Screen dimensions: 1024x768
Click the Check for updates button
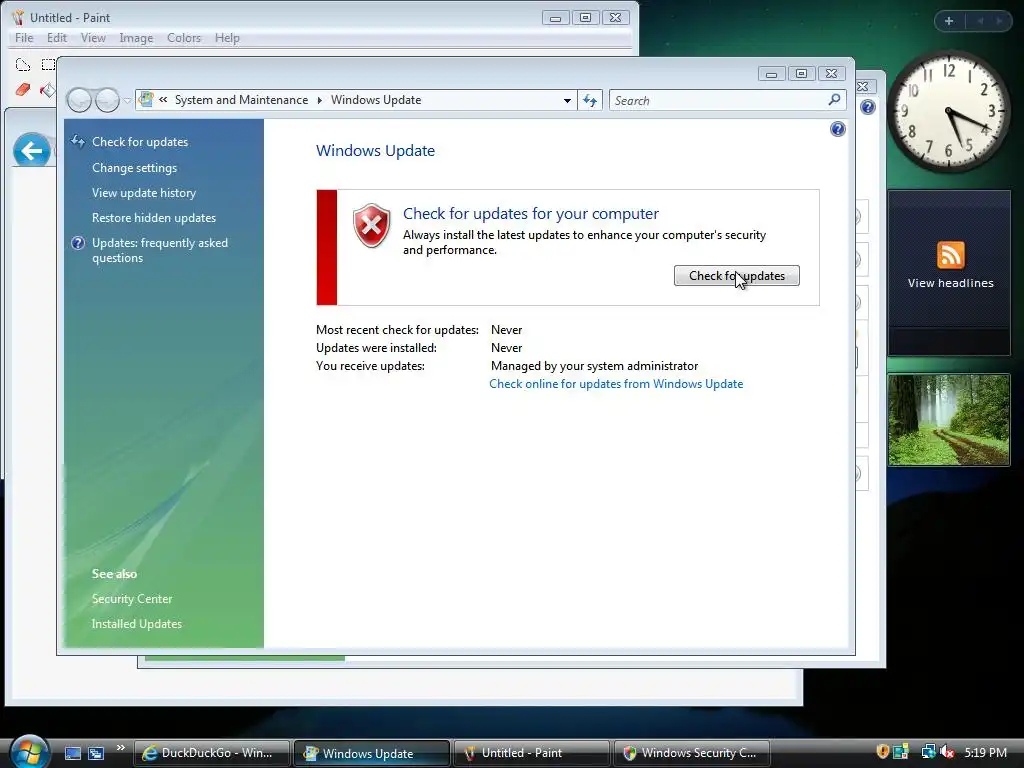click(x=736, y=276)
